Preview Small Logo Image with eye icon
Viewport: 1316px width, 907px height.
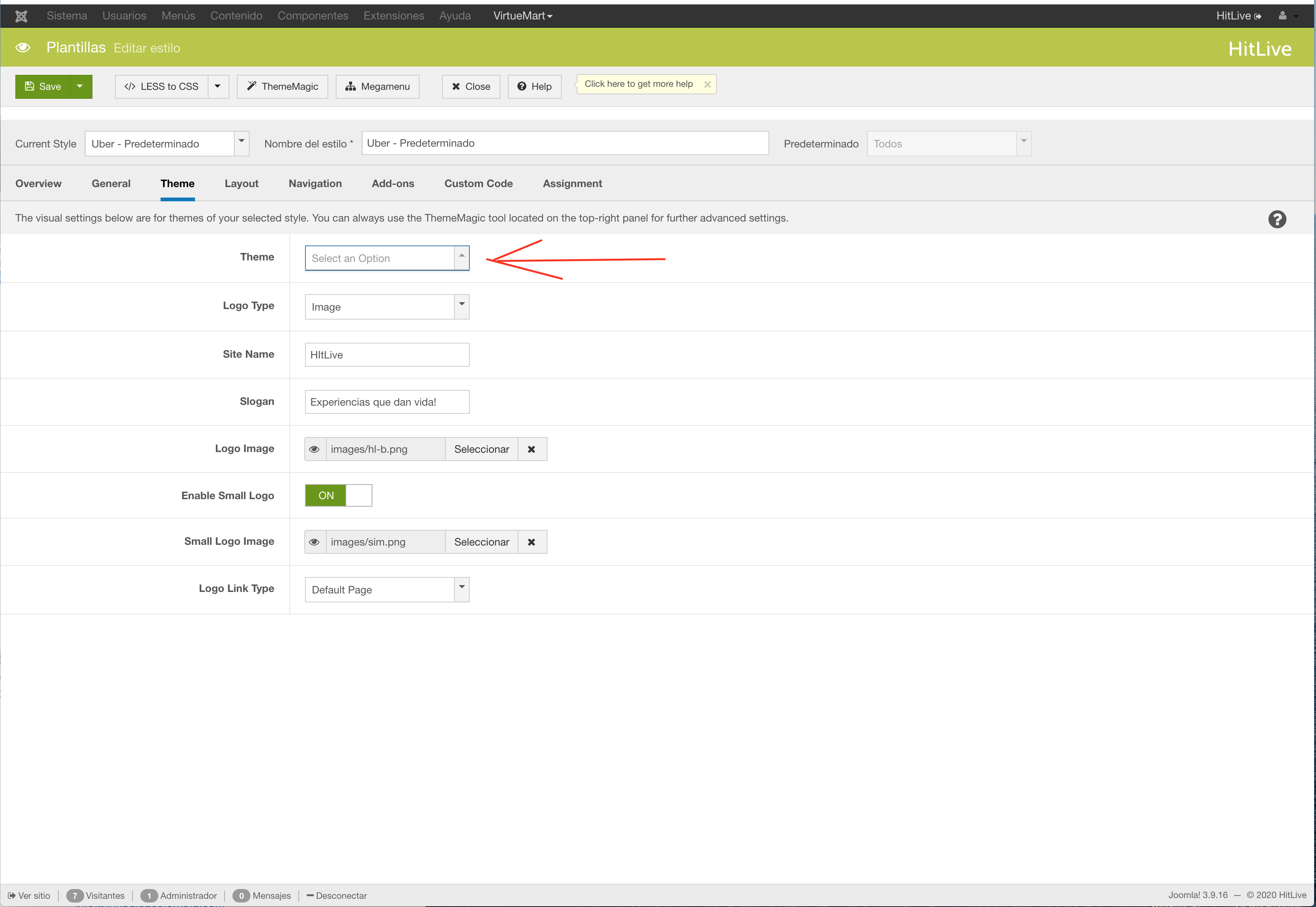point(314,542)
